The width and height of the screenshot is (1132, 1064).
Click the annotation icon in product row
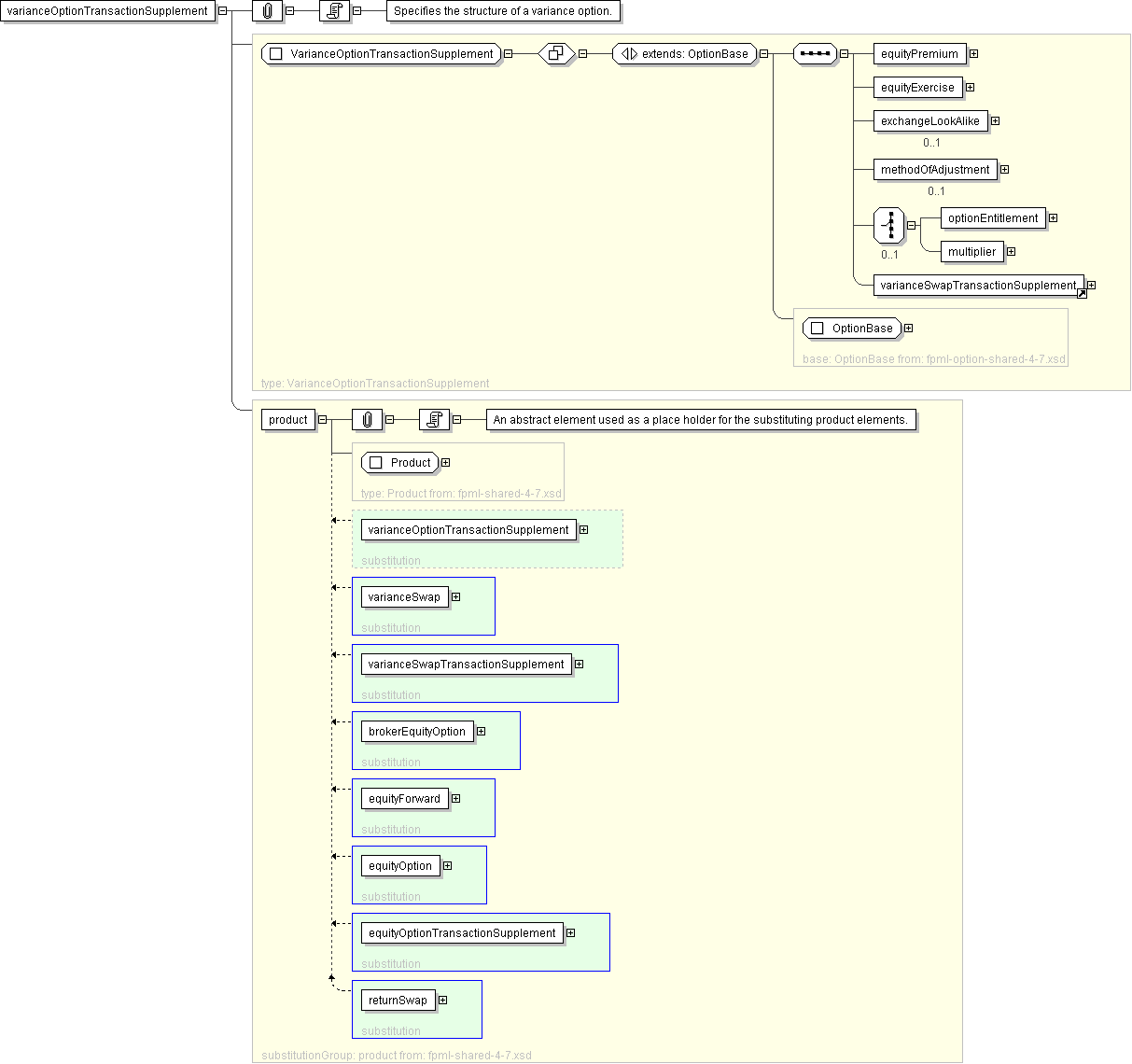434,420
